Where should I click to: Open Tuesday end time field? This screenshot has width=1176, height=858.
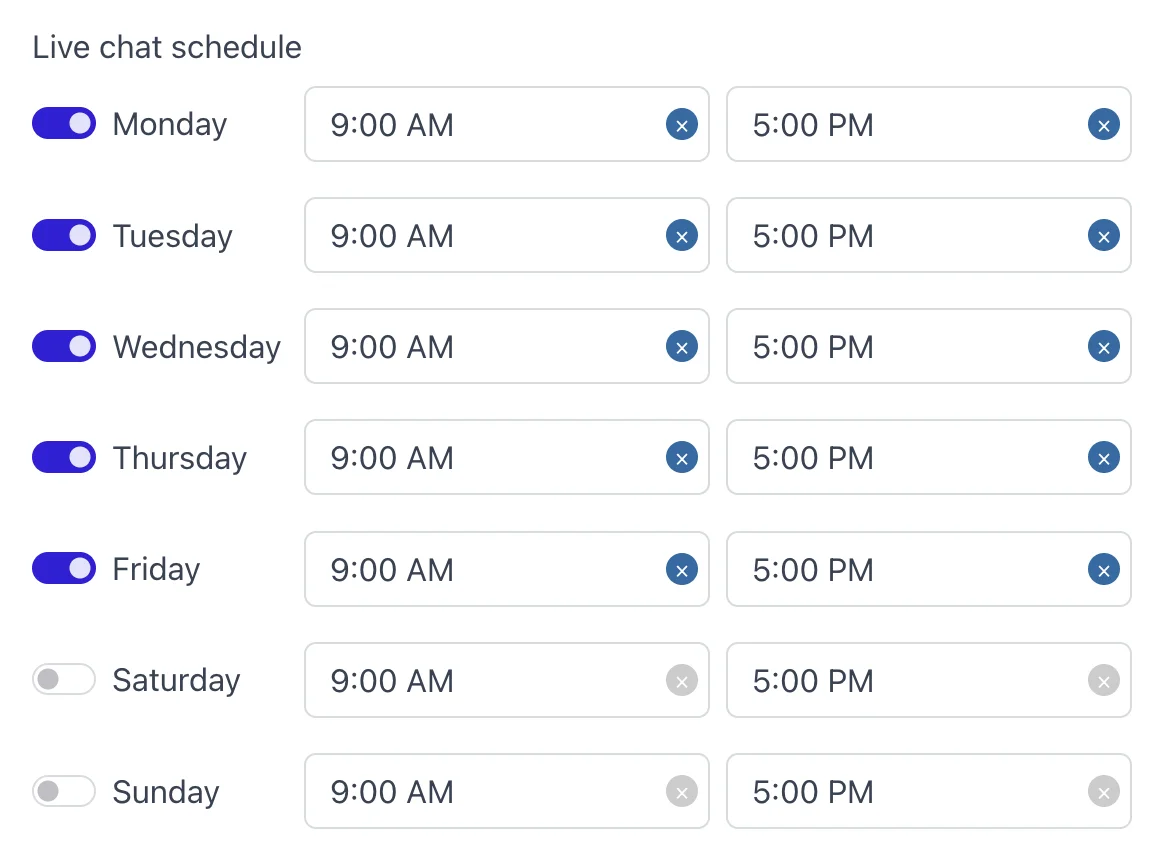(x=900, y=236)
